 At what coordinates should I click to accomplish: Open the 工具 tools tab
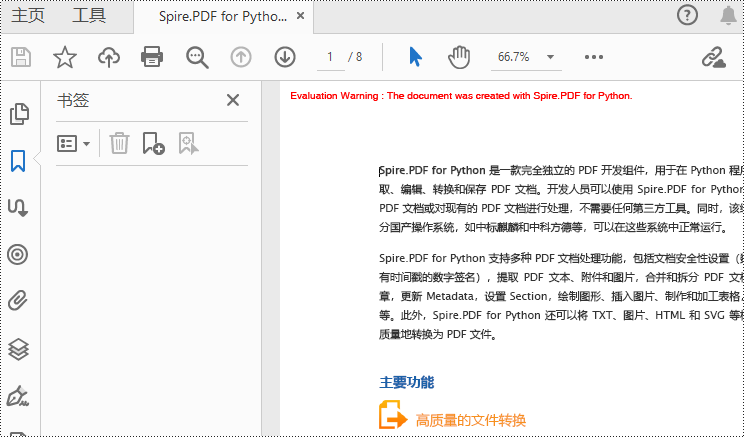tap(89, 16)
